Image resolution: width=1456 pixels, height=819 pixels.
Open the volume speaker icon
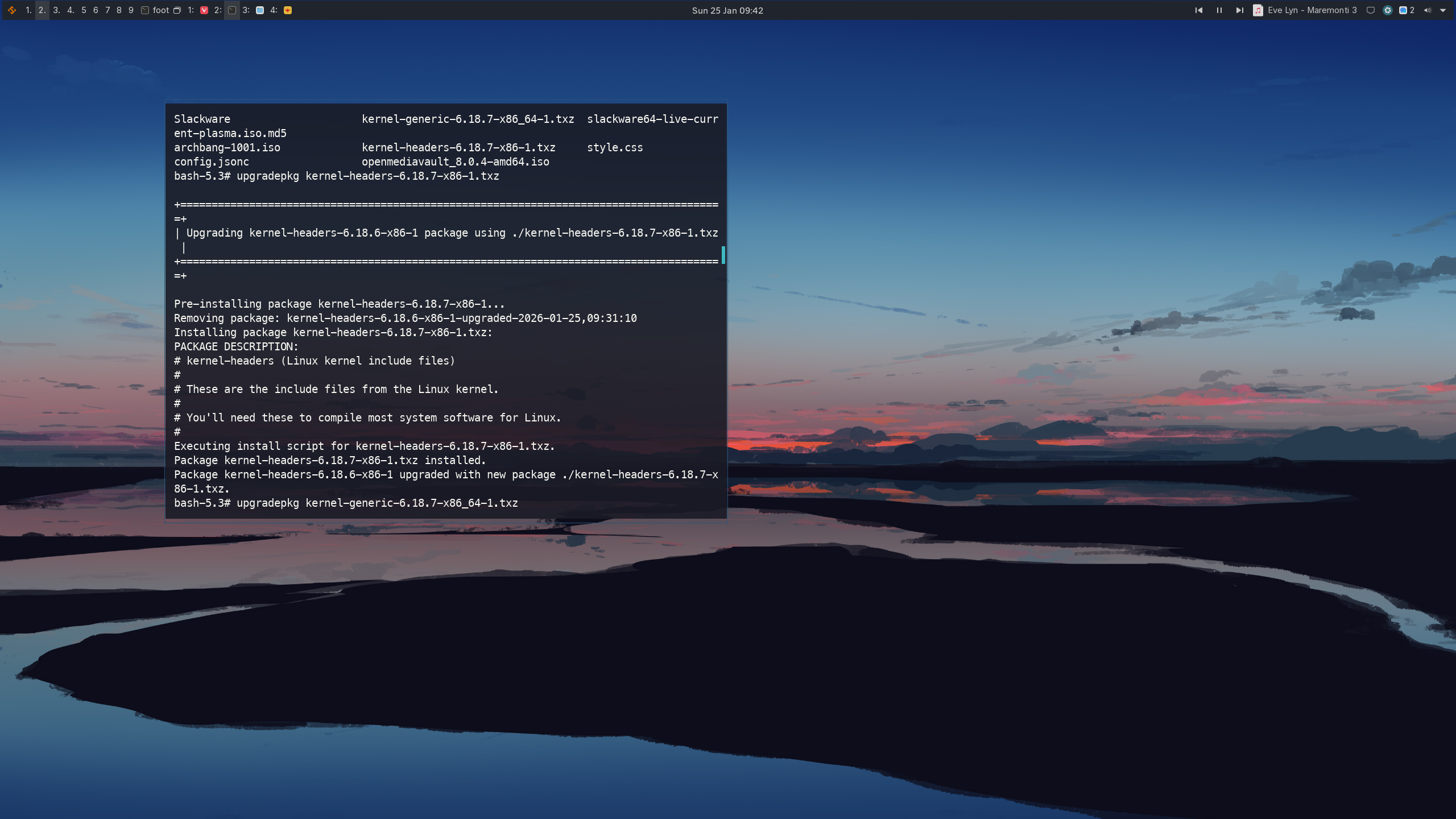tap(1427, 10)
